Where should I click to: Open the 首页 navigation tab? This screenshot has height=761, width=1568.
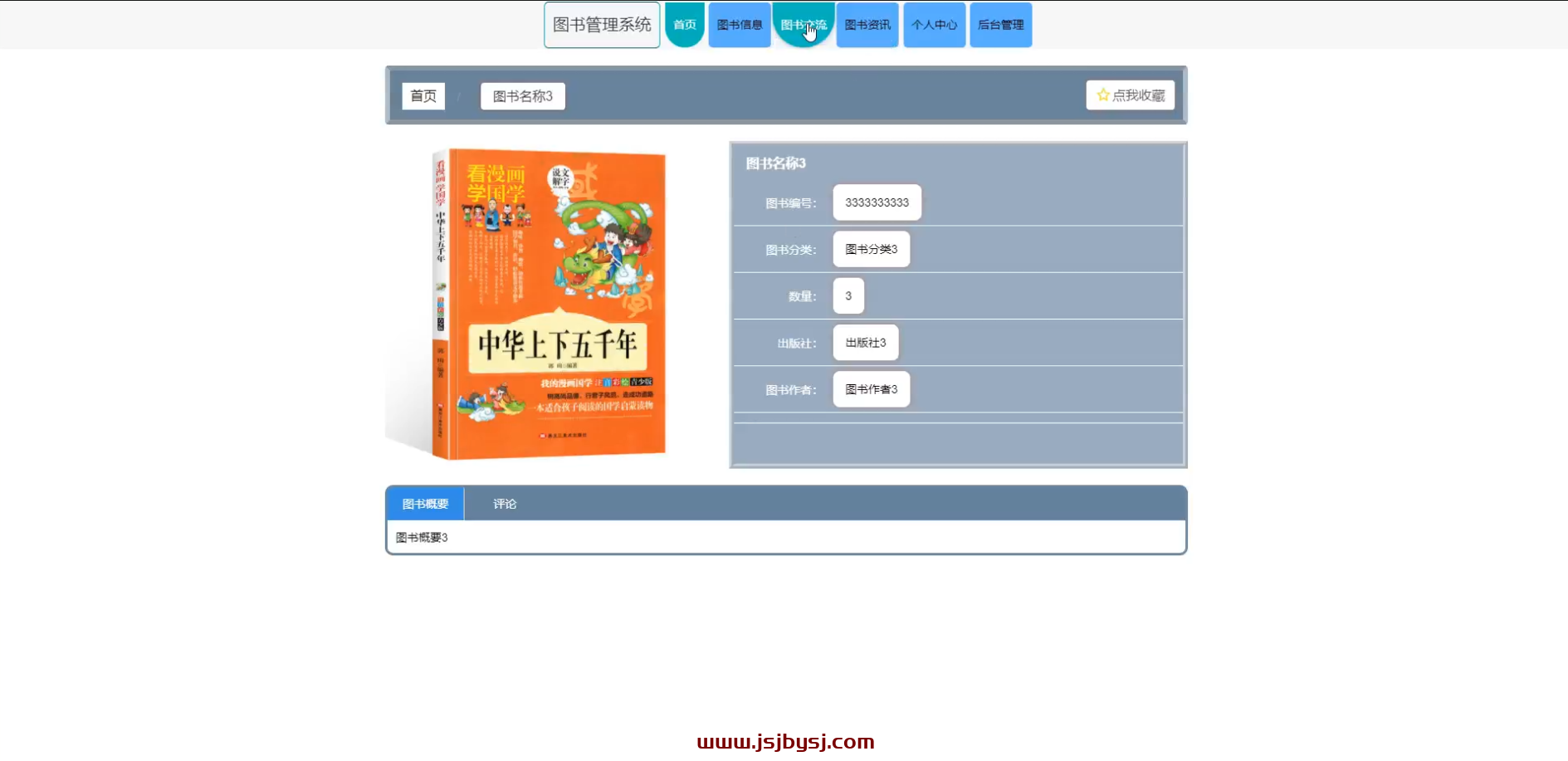tap(685, 25)
